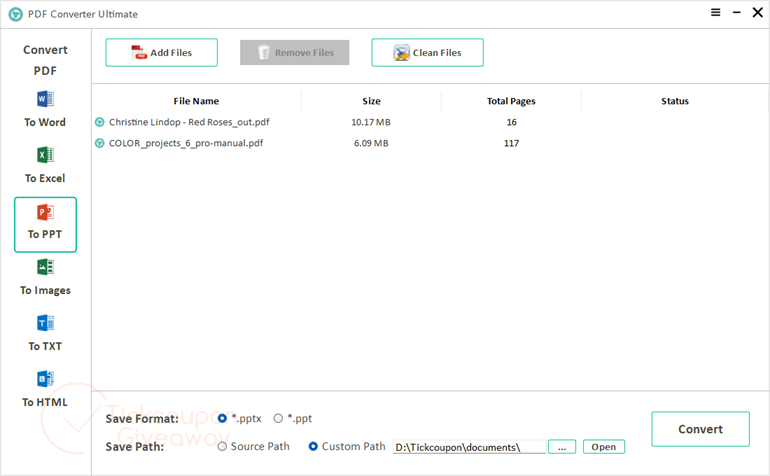Viewport: 770px width, 476px height.
Task: Close the PDF Converter Ultimate window
Action: (758, 13)
